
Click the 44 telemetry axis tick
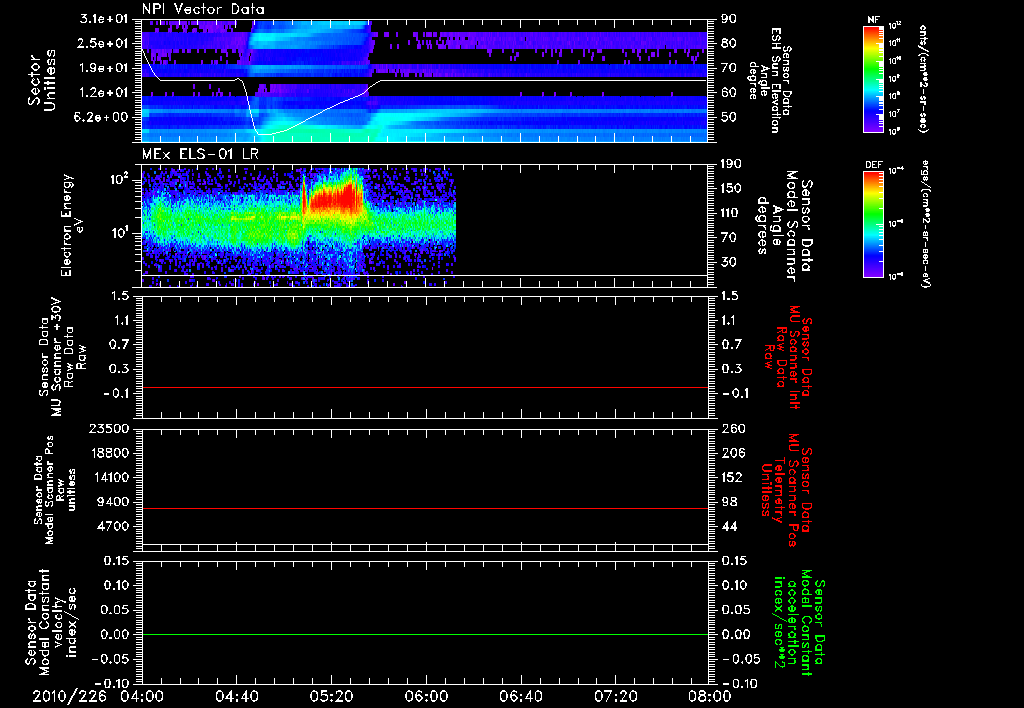[729, 526]
